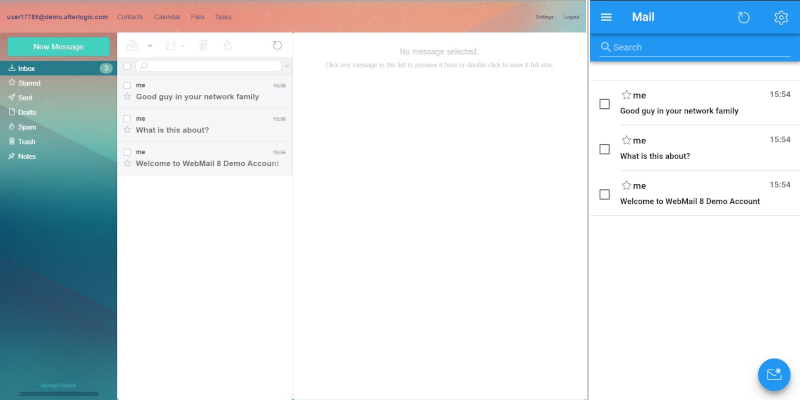Image resolution: width=800 pixels, height=400 pixels.
Task: Open the mobile hamburger menu
Action: coord(606,17)
